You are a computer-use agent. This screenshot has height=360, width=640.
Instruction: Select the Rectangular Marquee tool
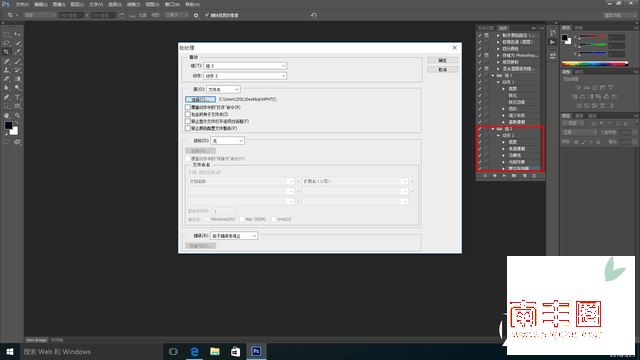(7, 34)
